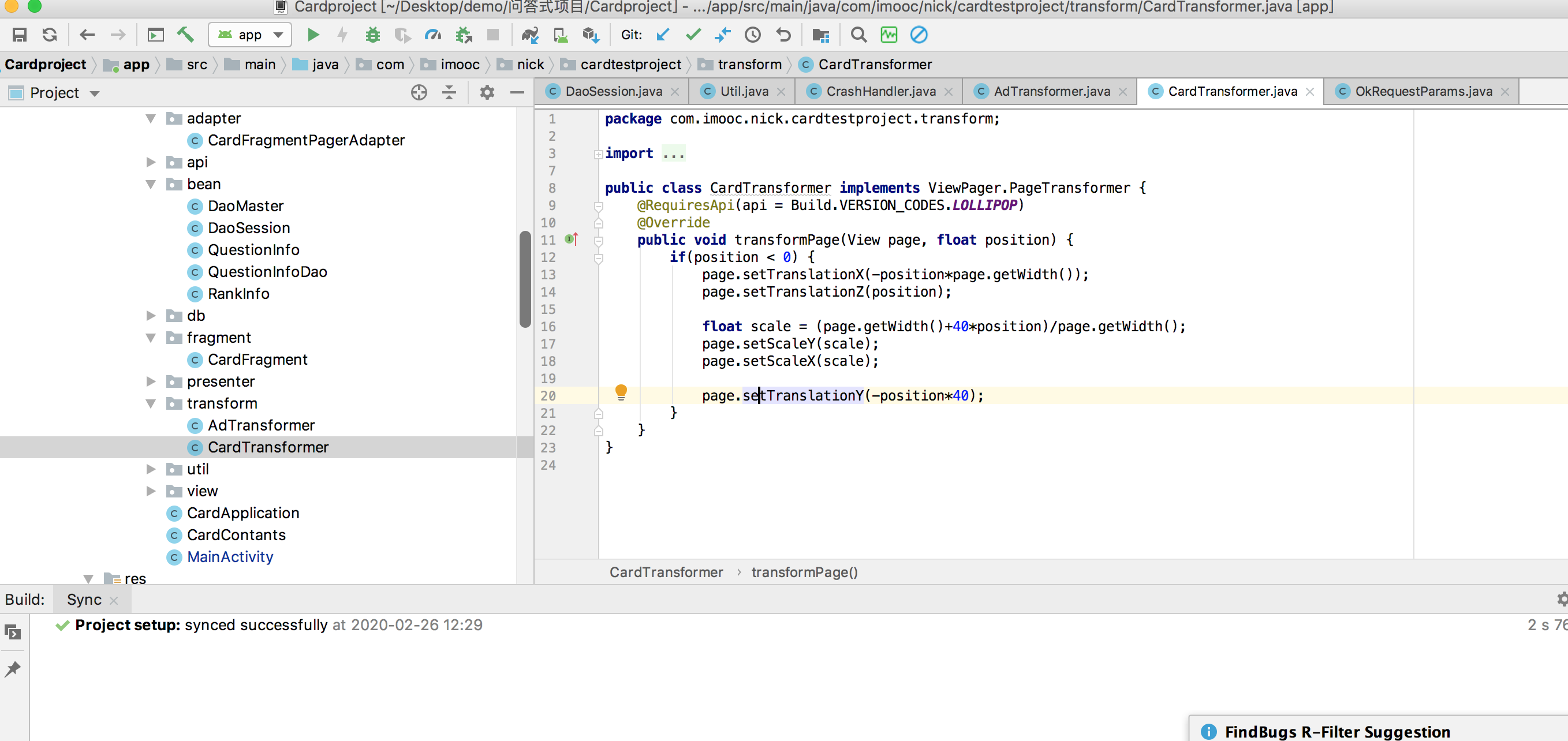This screenshot has height=741, width=1568.
Task: Collapse the bean folder
Action: (150, 184)
